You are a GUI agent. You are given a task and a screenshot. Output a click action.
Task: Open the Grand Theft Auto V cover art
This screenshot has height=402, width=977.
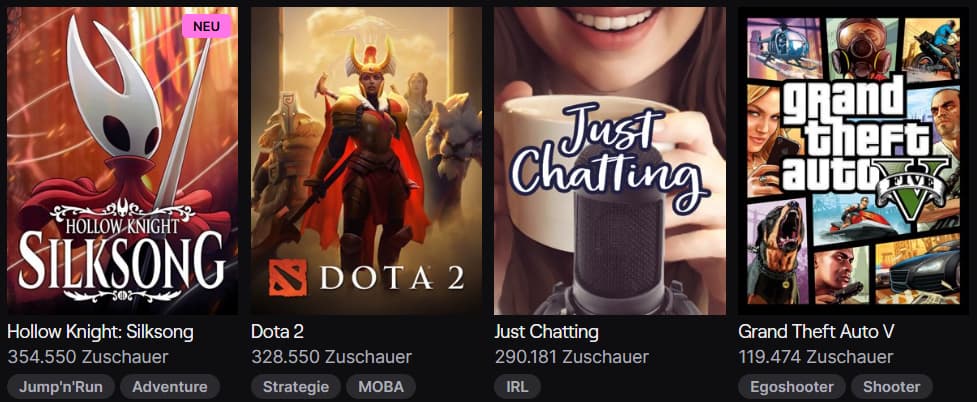tap(854, 160)
